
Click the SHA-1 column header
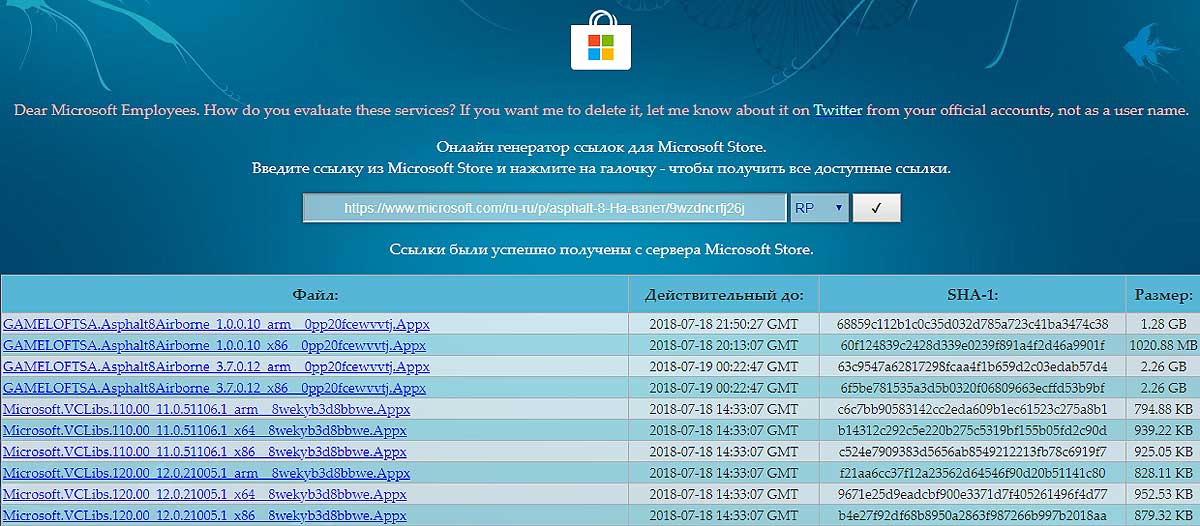973,295
